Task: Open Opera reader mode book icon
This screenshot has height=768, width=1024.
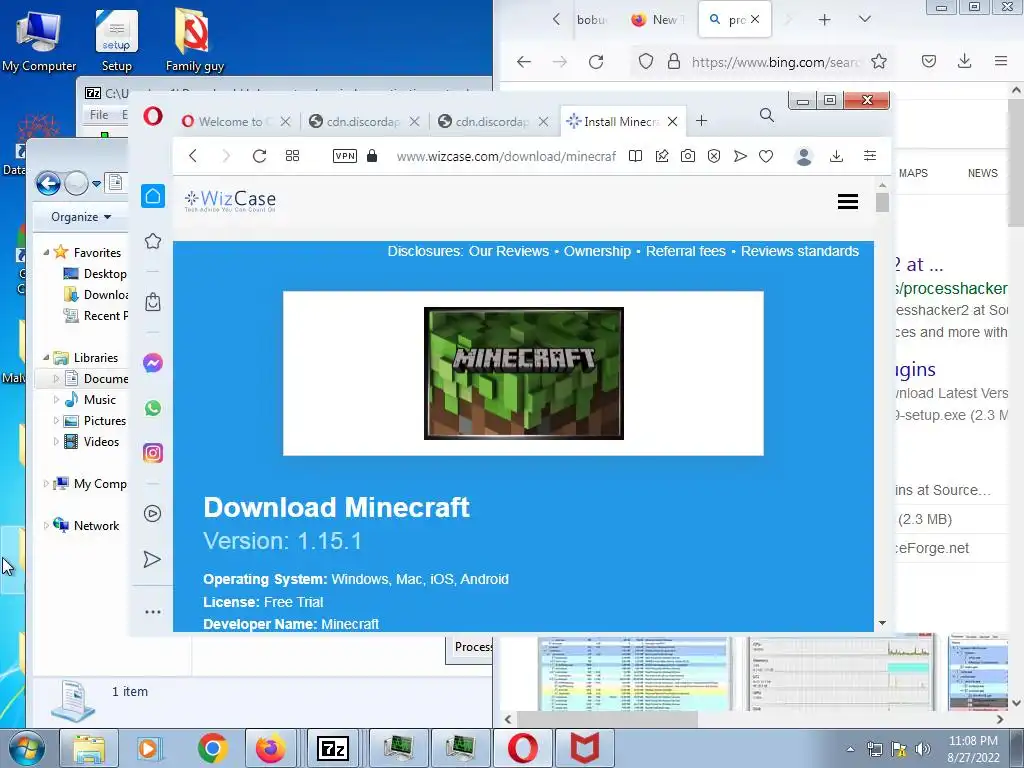Action: (635, 155)
